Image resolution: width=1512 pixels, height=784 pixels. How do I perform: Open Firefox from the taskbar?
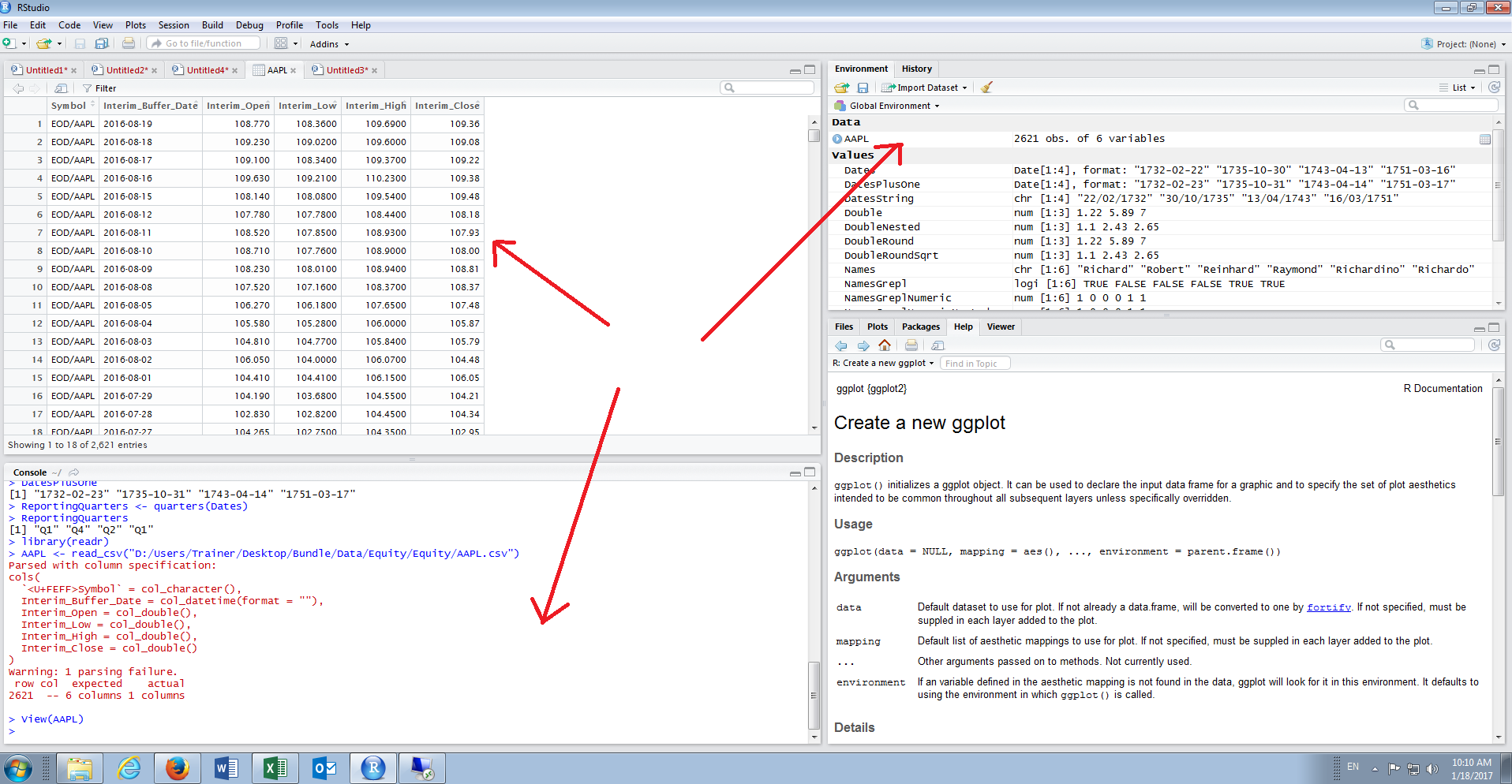coord(178,768)
